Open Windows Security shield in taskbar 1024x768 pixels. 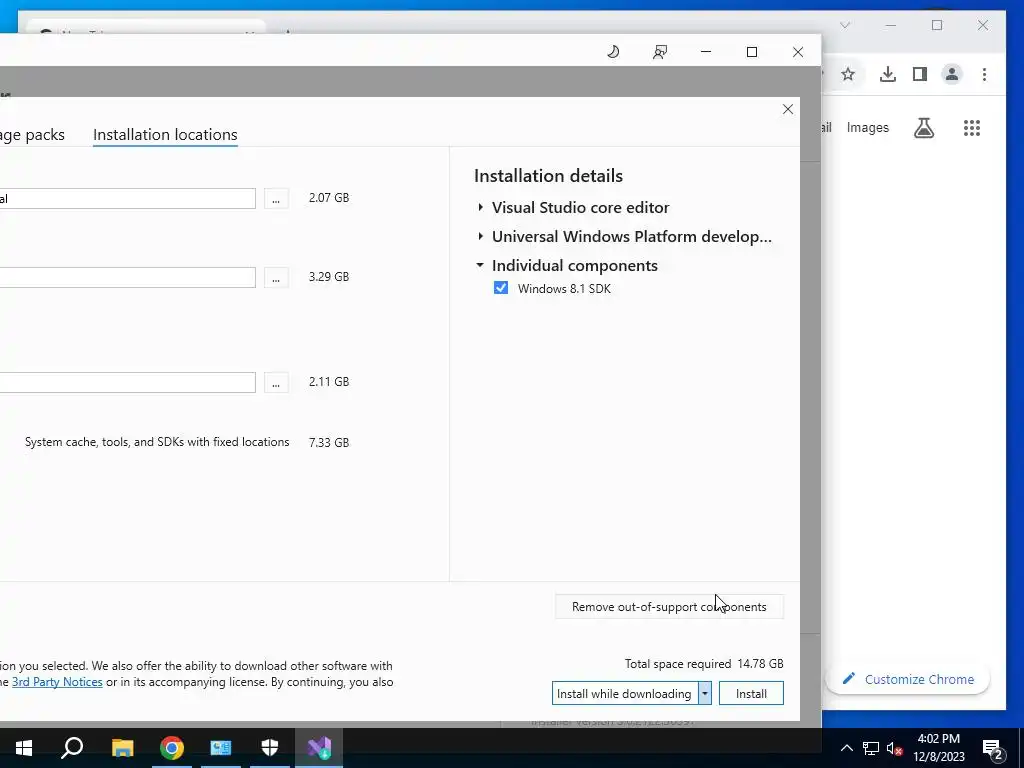click(x=270, y=748)
